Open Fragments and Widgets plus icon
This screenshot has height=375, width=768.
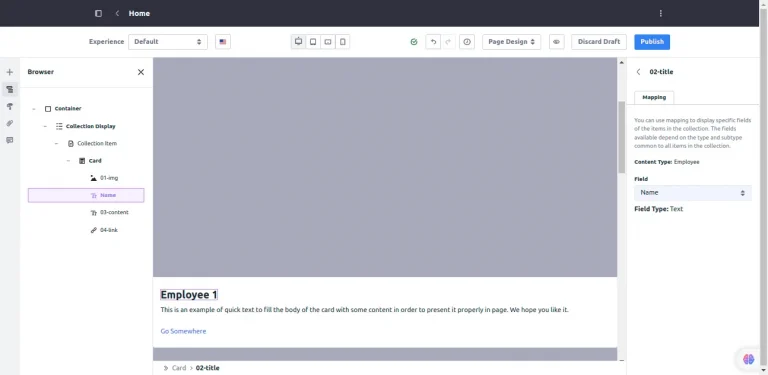[x=9, y=72]
